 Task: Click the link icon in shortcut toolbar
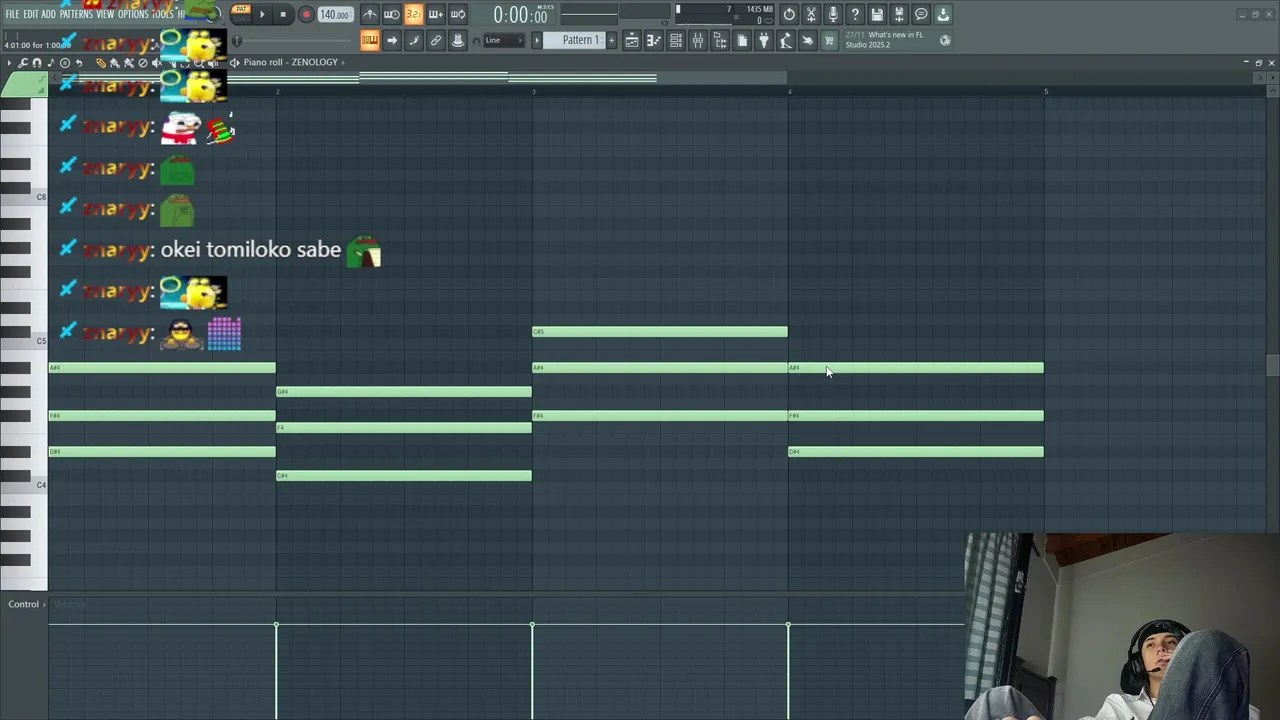436,40
